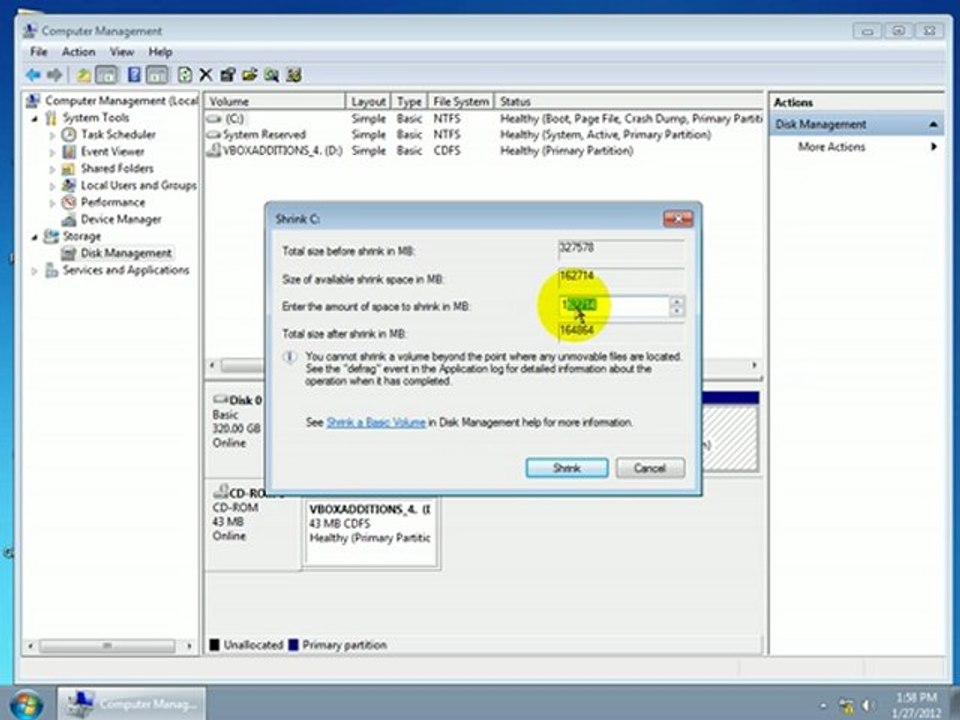
Task: Open the Help menu
Action: [160, 52]
